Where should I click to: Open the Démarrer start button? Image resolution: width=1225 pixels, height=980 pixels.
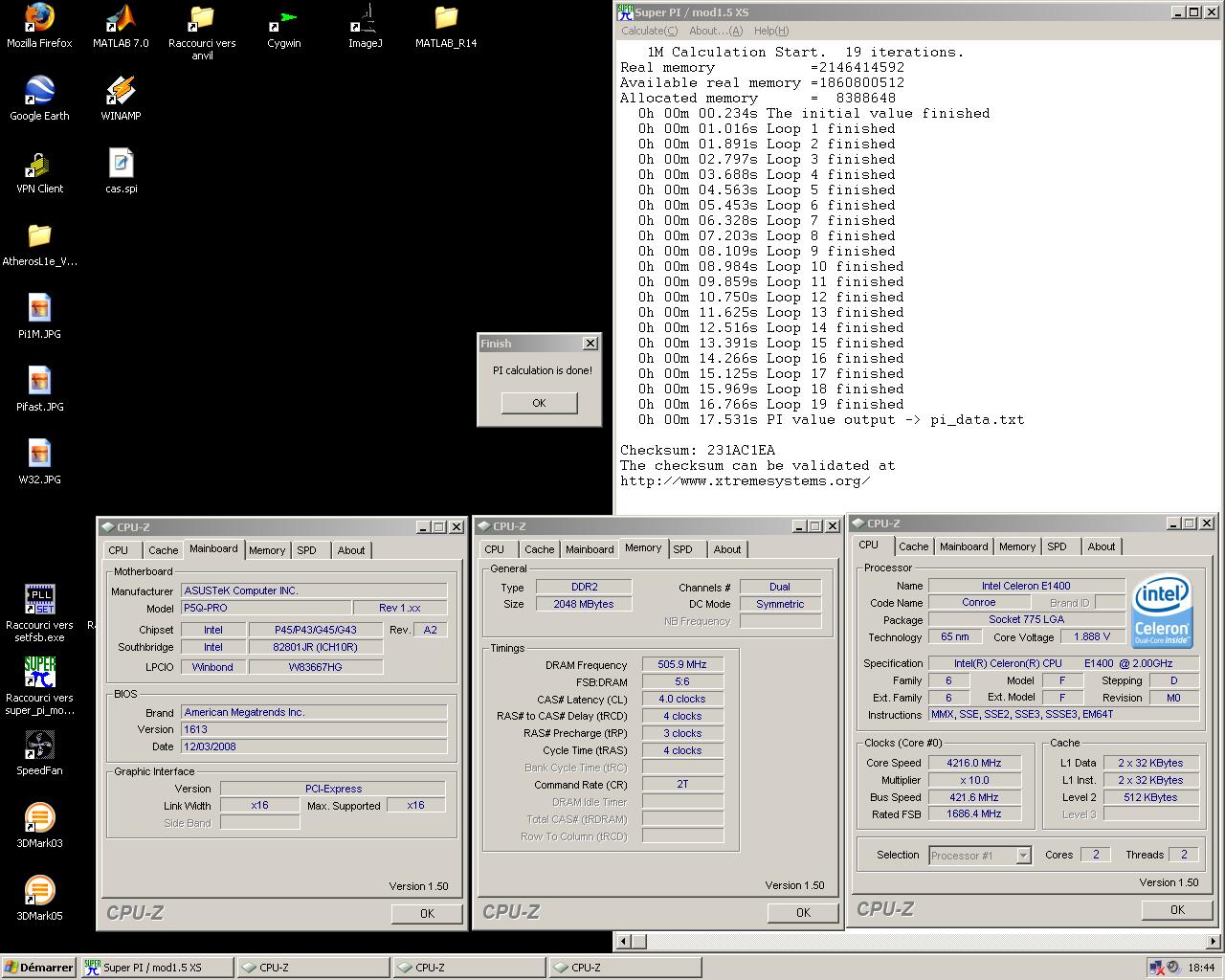tap(38, 968)
